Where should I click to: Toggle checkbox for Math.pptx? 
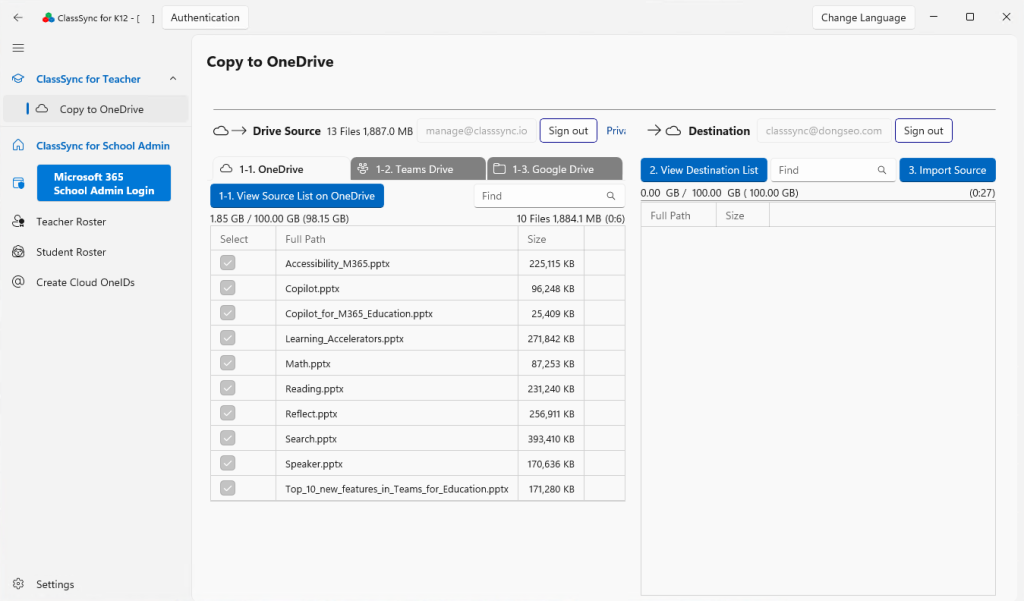pyautogui.click(x=227, y=363)
